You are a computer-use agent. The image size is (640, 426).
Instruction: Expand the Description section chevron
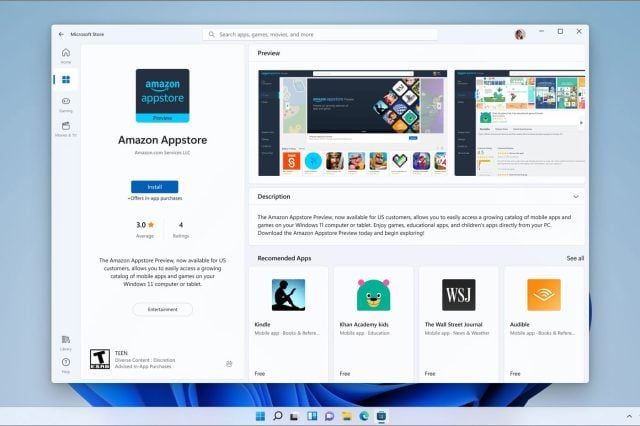click(576, 197)
